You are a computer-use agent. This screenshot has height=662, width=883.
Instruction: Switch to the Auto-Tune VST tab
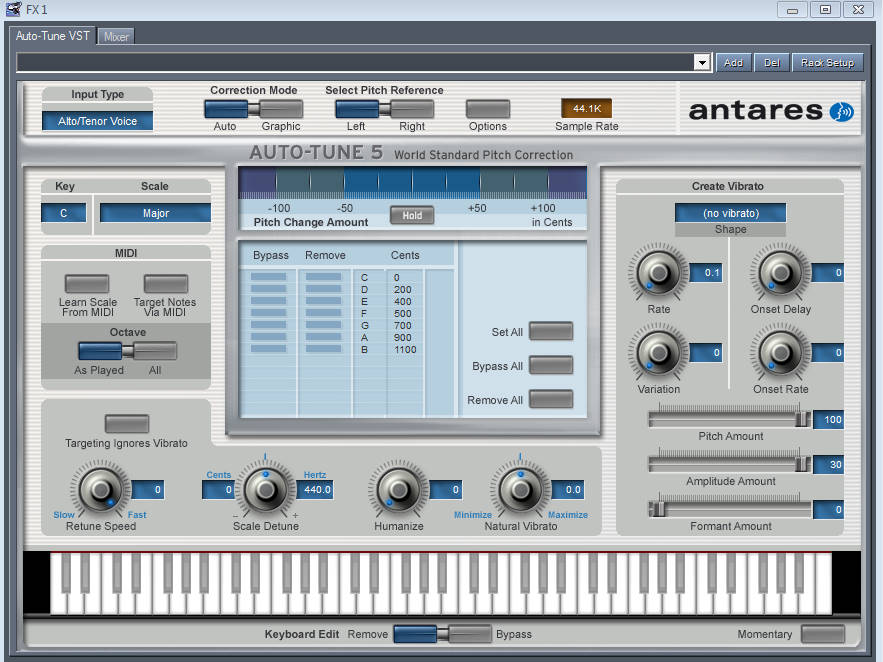tap(52, 36)
